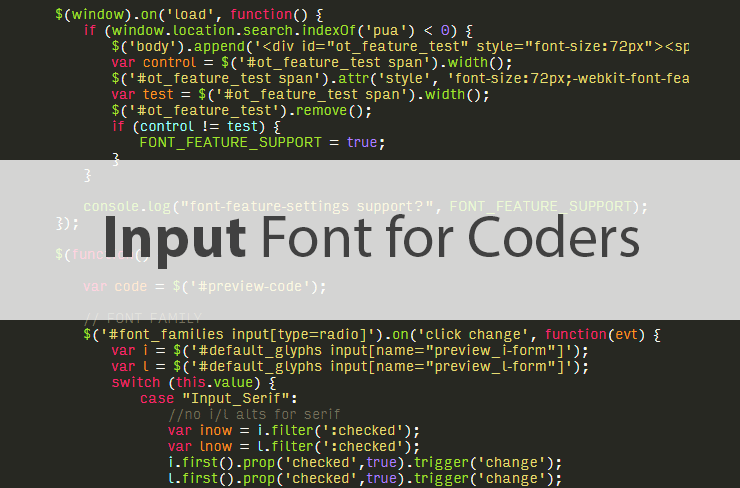This screenshot has height=488, width=740.
Task: Click the "var inow = i.filter(':checked');" line
Action: 294,431
